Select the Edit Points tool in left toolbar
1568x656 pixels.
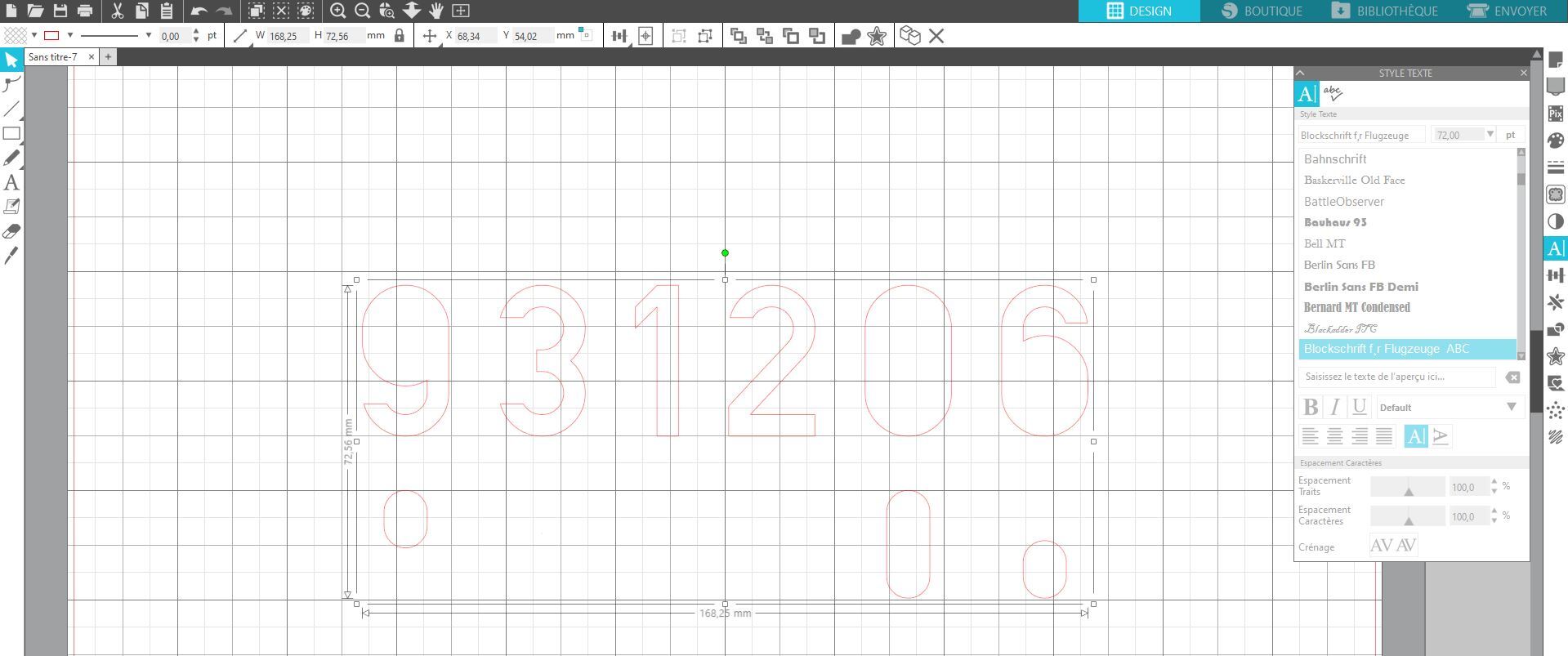pyautogui.click(x=11, y=84)
